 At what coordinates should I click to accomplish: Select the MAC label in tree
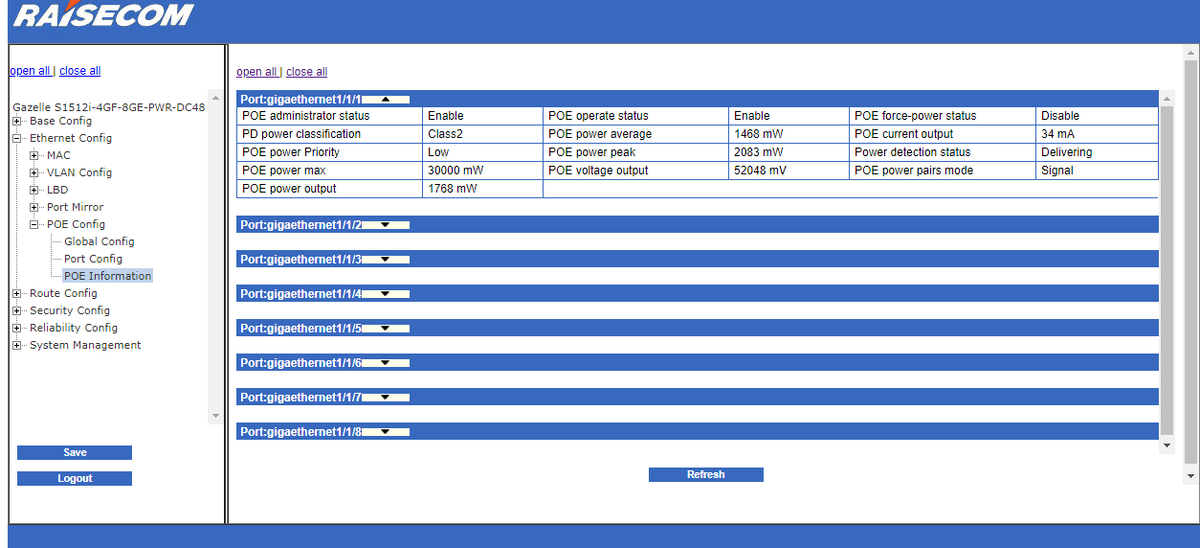coord(59,155)
